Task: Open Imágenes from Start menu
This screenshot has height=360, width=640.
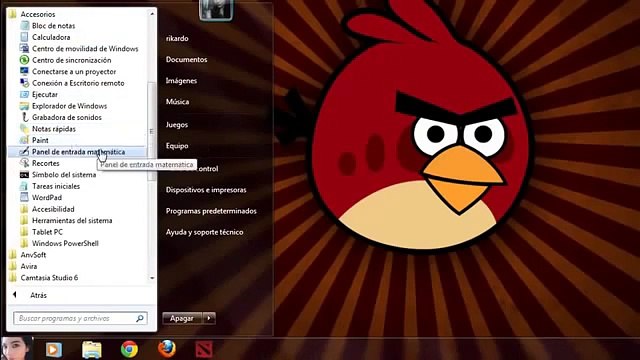Action: point(181,81)
